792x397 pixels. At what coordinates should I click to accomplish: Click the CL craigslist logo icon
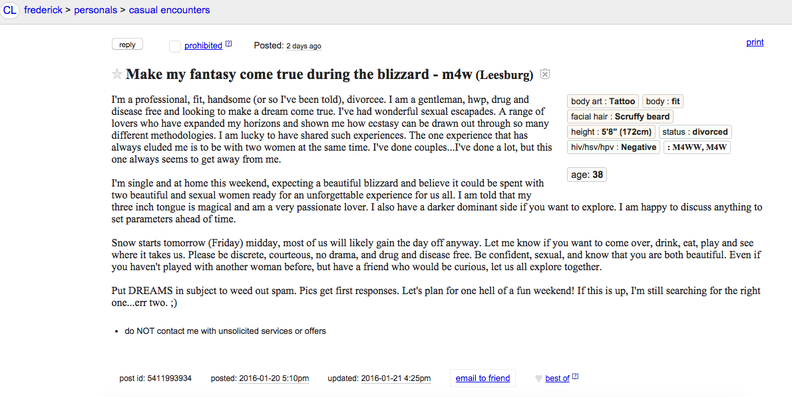(10, 10)
